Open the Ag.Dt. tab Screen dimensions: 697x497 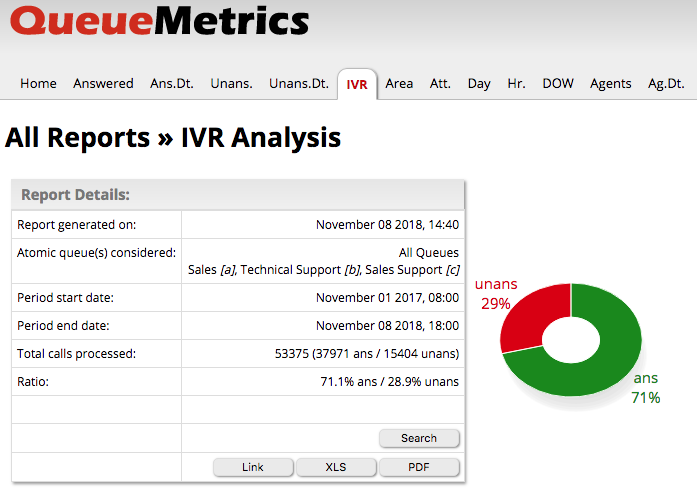point(666,84)
